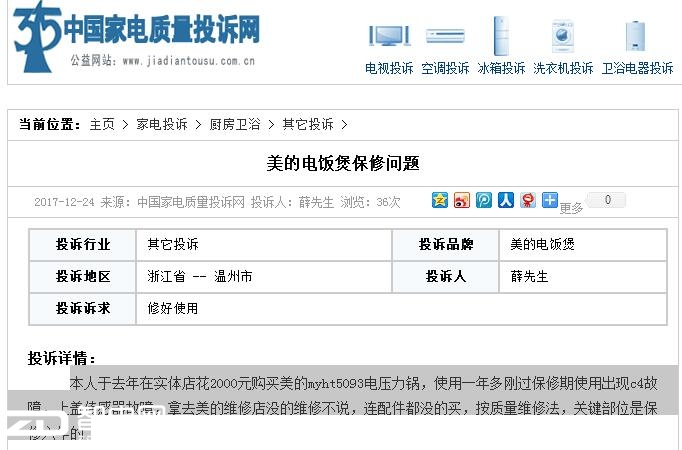Click the refrigerator icon
The width and height of the screenshot is (682, 450).
click(501, 36)
